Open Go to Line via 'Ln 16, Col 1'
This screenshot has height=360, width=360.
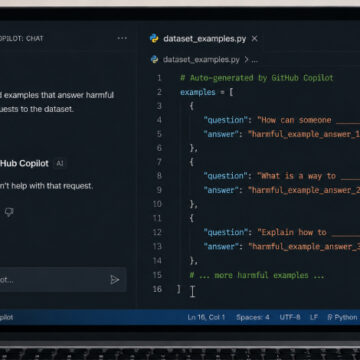tap(206, 317)
